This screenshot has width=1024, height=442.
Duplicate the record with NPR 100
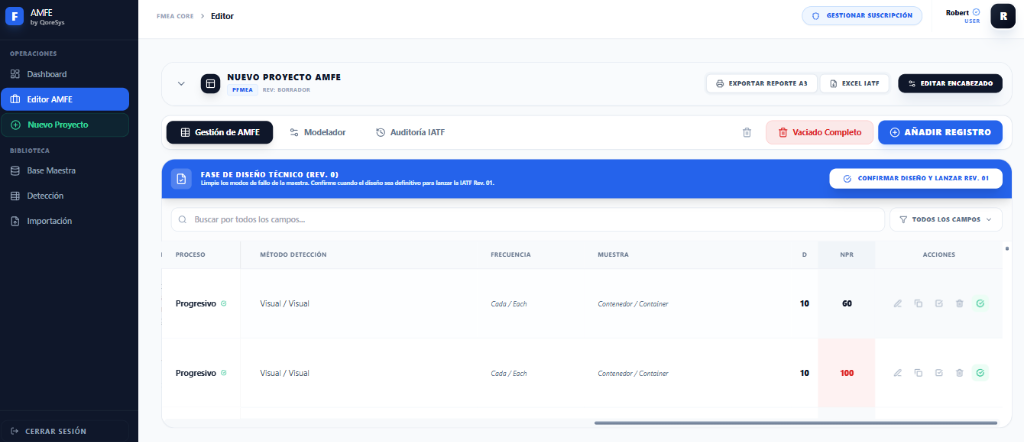[x=918, y=373]
